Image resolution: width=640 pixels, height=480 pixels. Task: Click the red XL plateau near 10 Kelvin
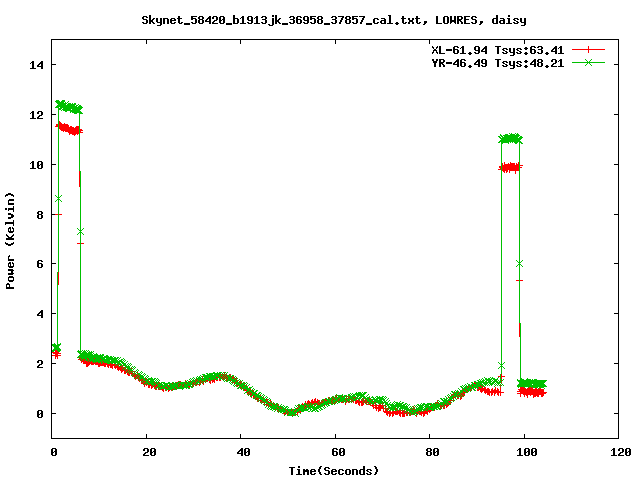coord(511,167)
